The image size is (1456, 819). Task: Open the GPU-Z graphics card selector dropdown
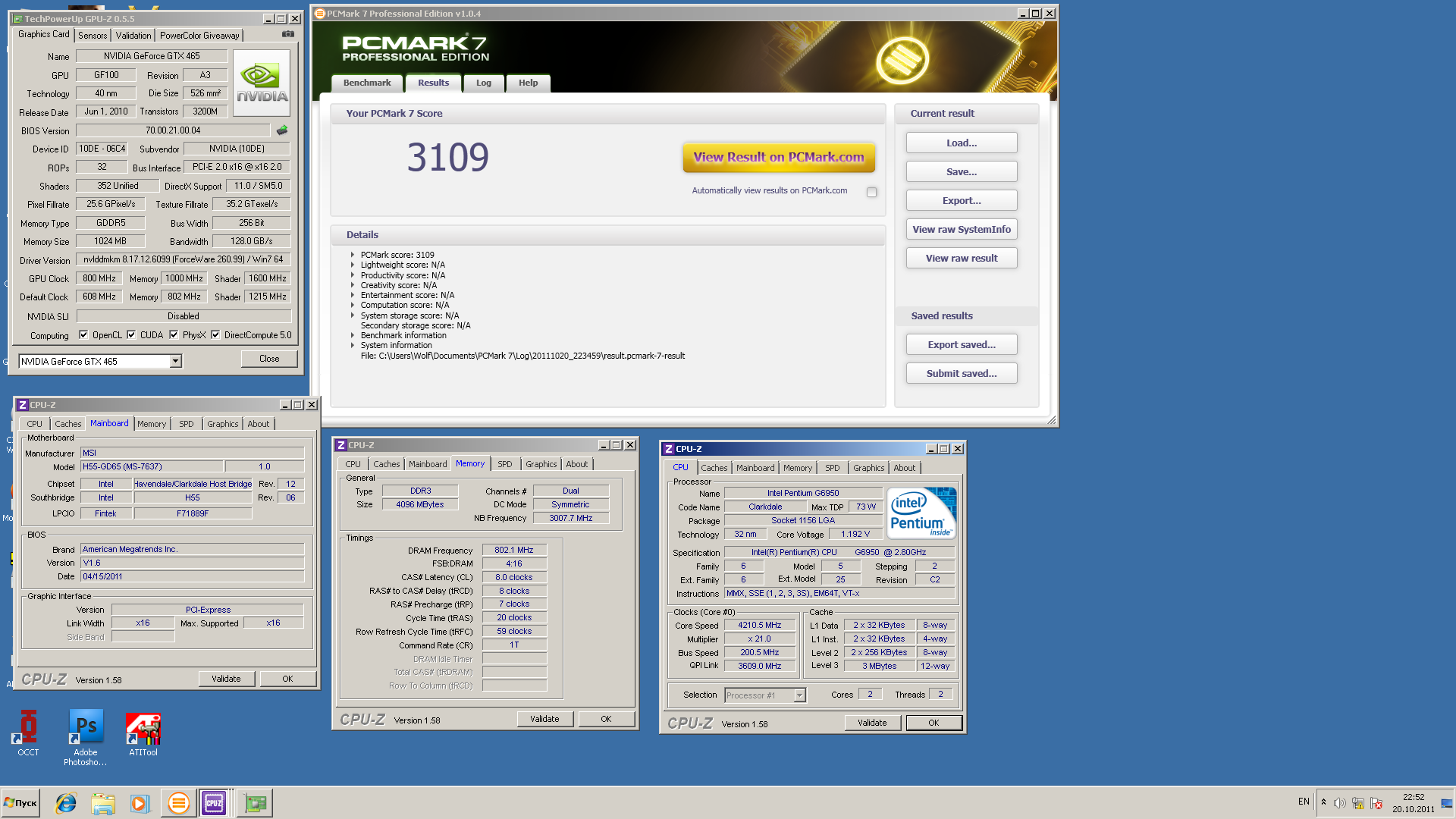tap(176, 362)
